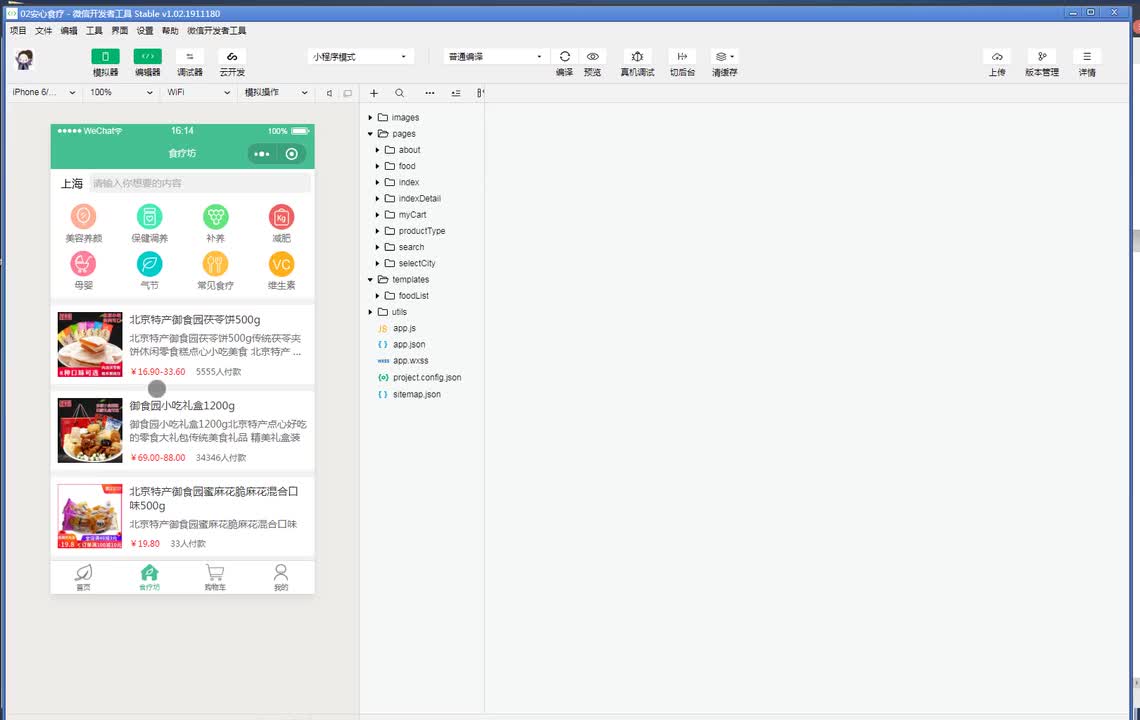Click the collapse-all tree icon
Viewport: 1140px width, 720px height.
[x=456, y=93]
